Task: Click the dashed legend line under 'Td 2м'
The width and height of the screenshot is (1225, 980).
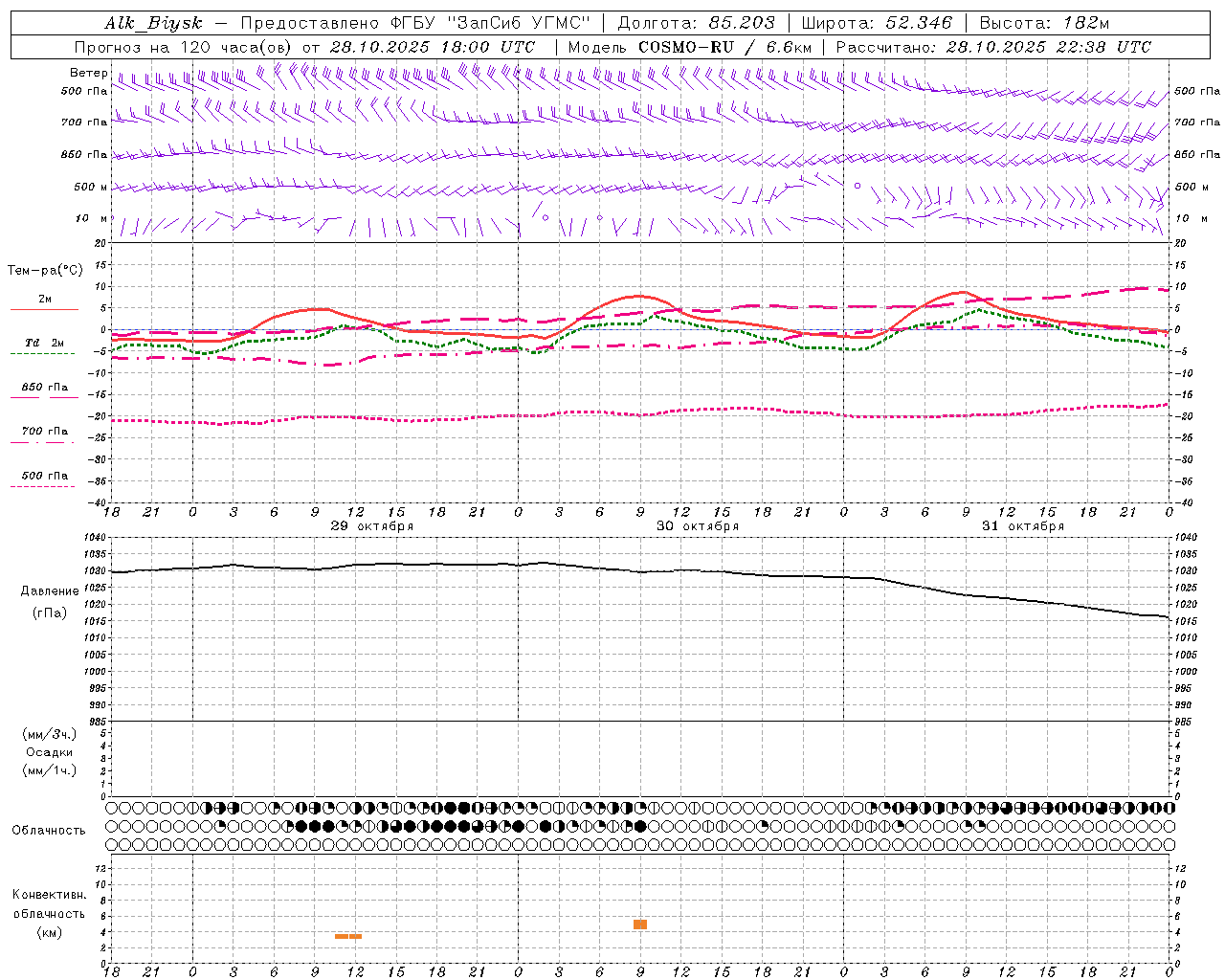Action: [42, 354]
